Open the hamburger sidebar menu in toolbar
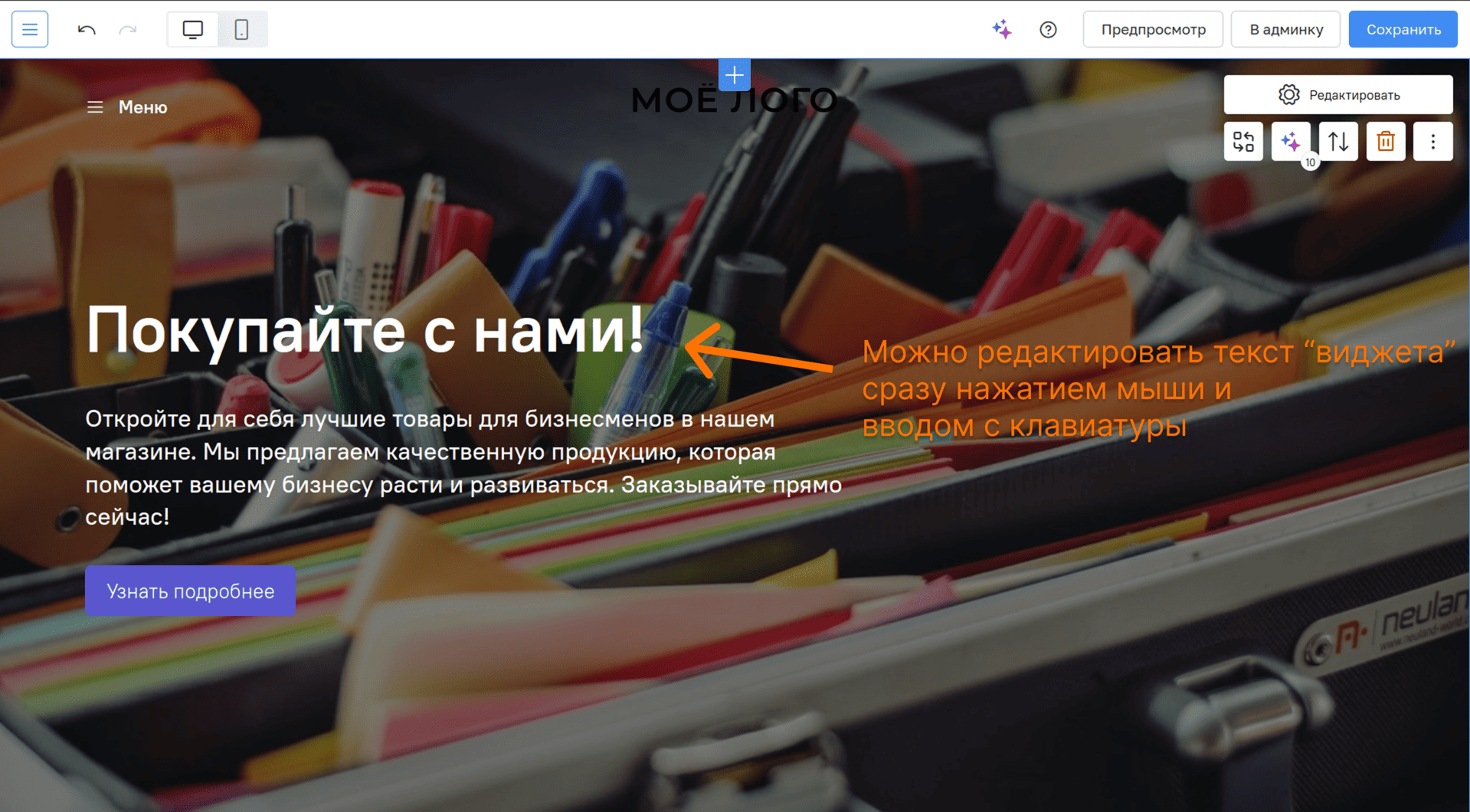1470x812 pixels. click(x=30, y=29)
